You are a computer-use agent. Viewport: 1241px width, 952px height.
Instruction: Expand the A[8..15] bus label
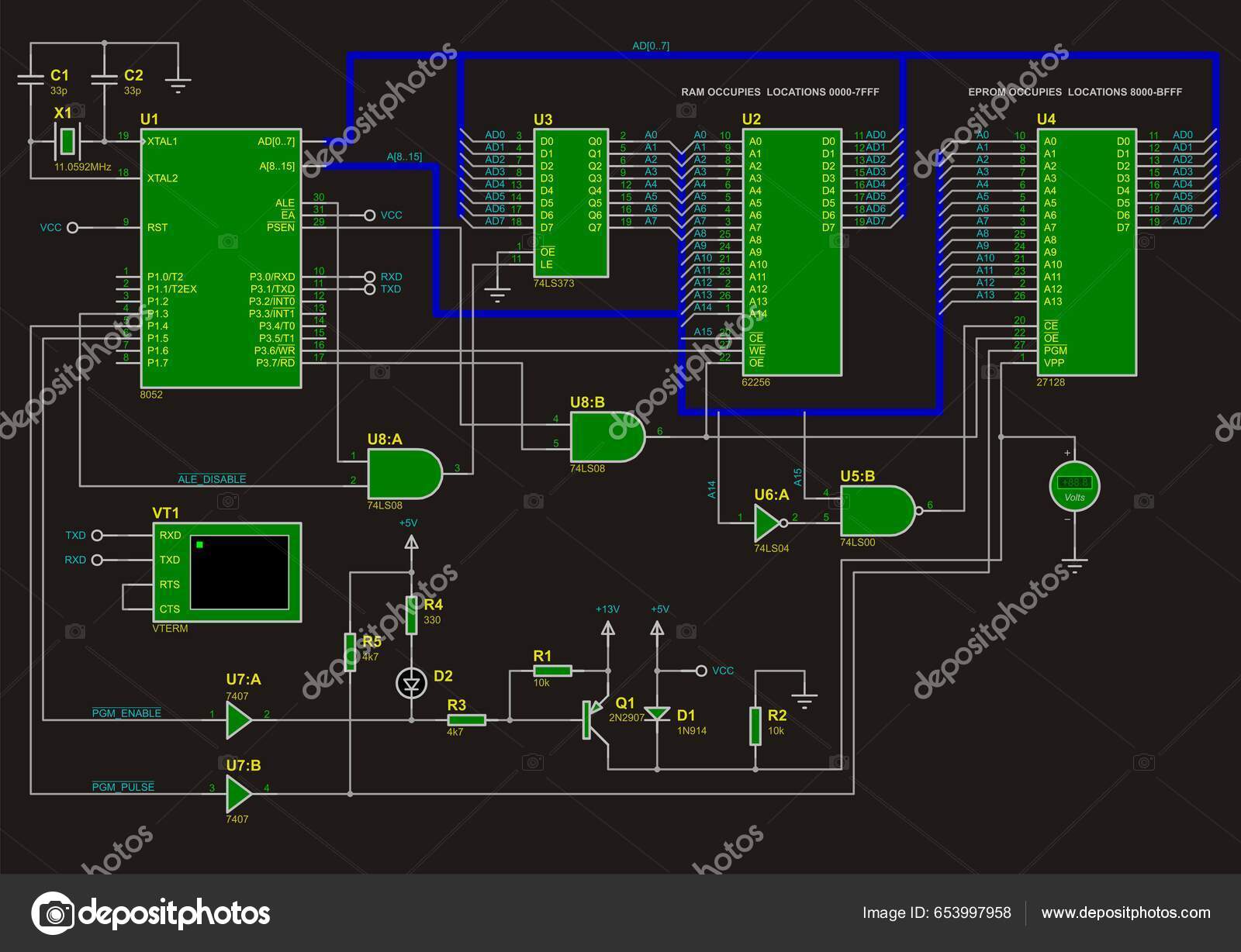pos(403,155)
